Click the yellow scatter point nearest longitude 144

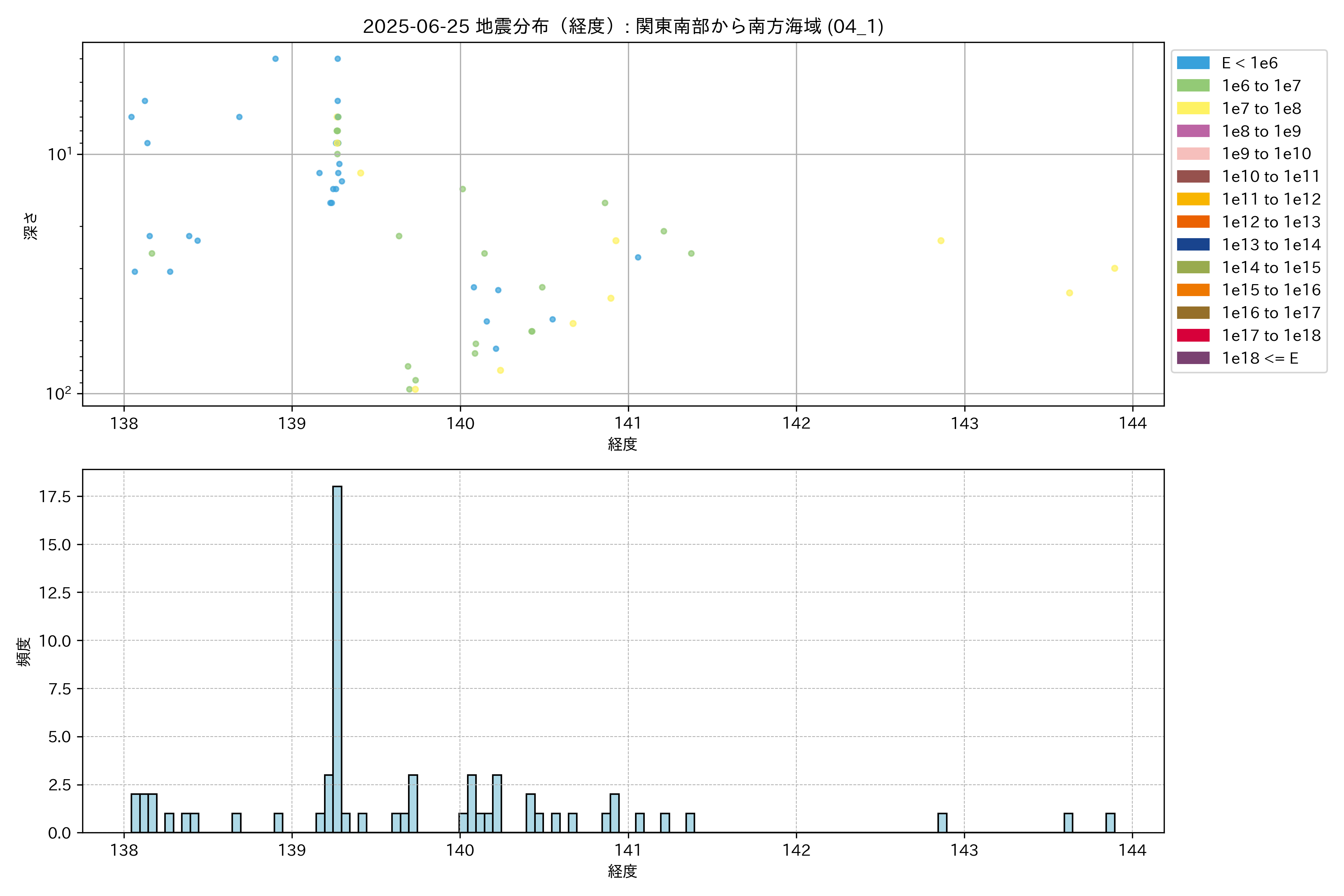click(x=1114, y=268)
